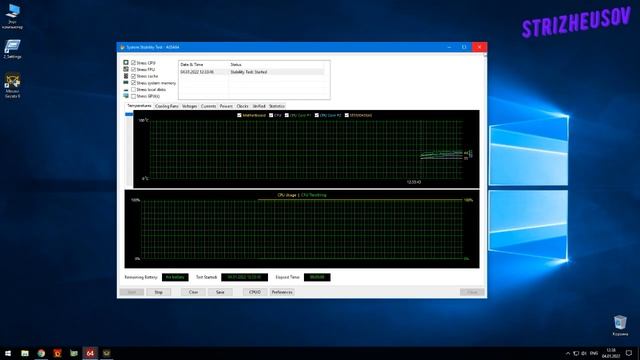Open File Explorer from taskbar
The image size is (640, 360).
[x=25, y=353]
